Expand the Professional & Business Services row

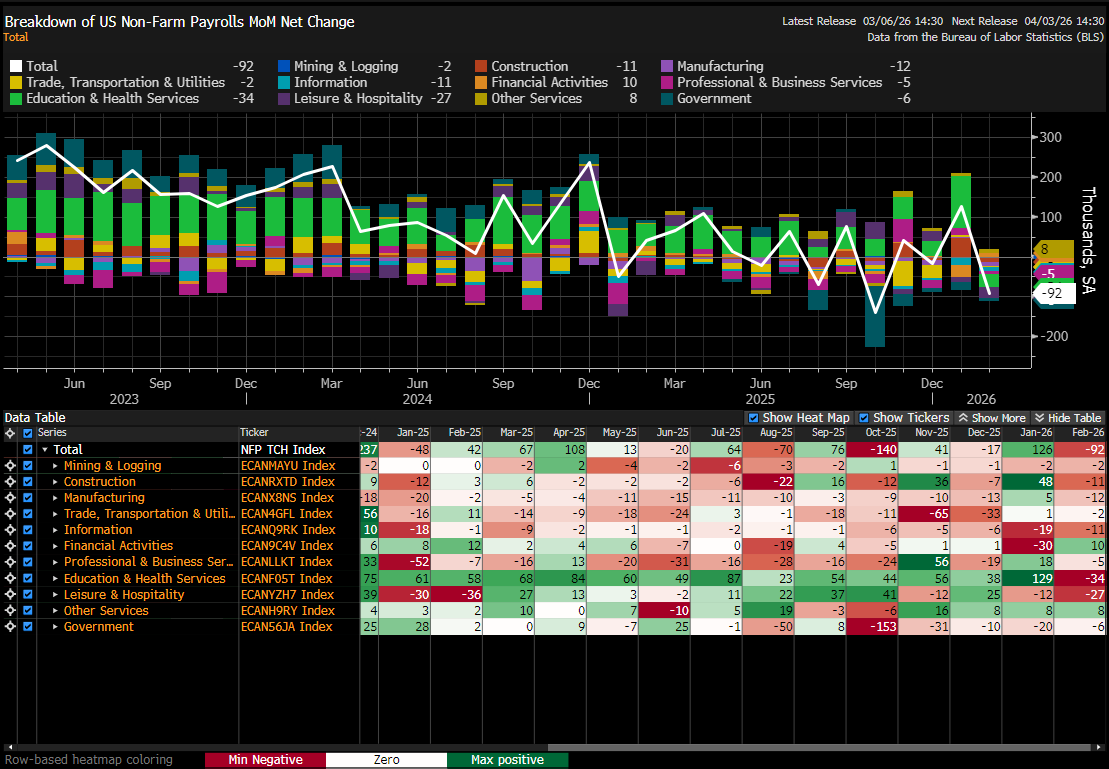56,562
